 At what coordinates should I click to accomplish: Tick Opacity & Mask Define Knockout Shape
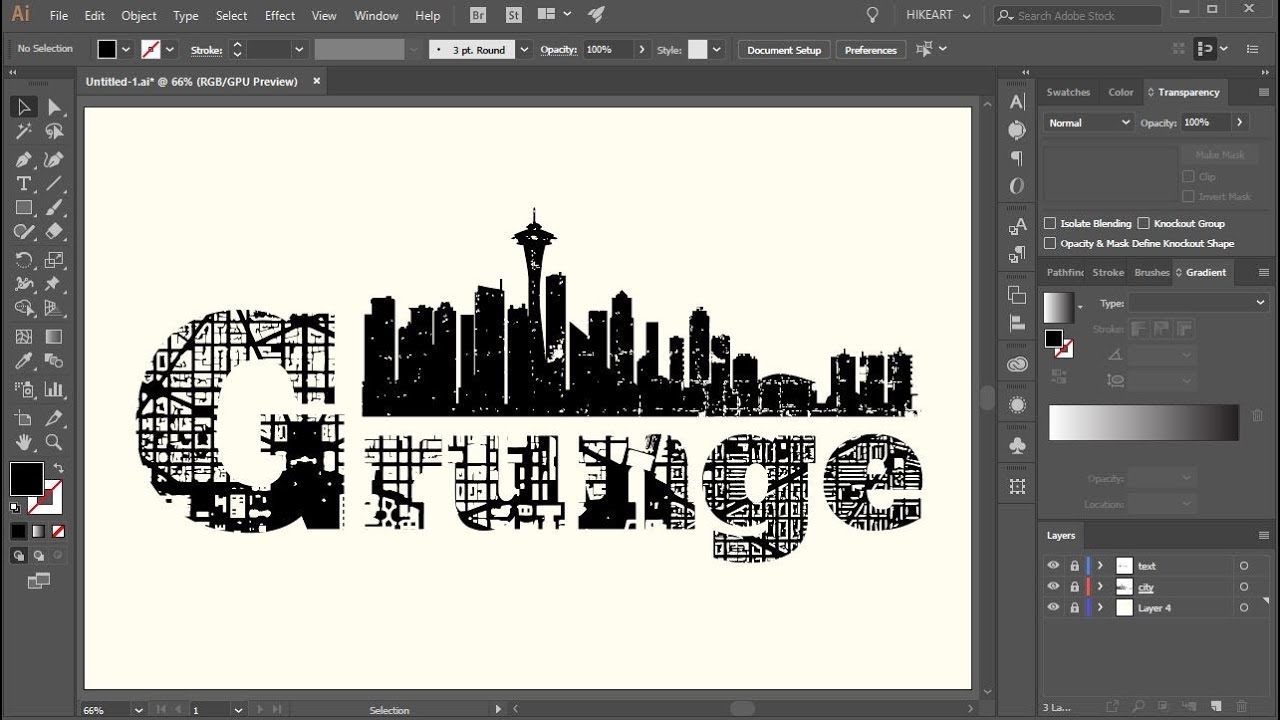pos(1050,243)
